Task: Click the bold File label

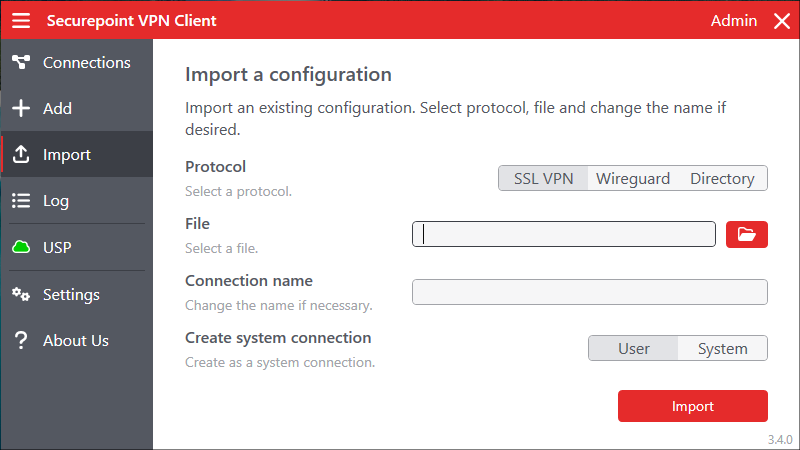Action: point(197,223)
